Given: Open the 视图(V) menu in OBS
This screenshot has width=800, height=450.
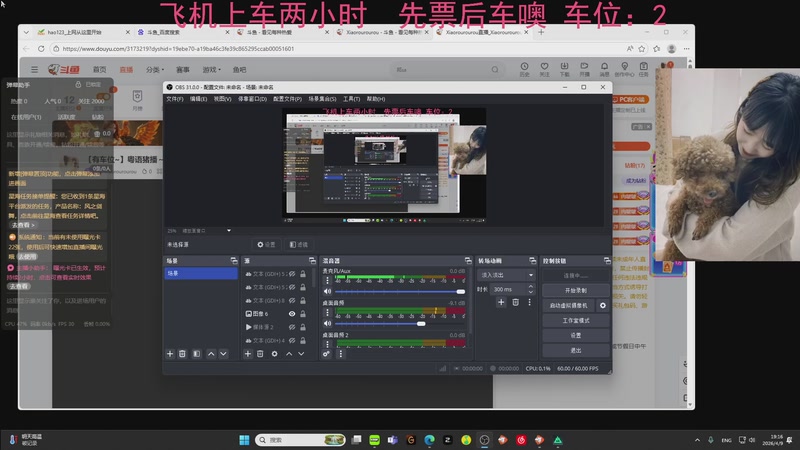Looking at the screenshot, I should click(x=222, y=99).
